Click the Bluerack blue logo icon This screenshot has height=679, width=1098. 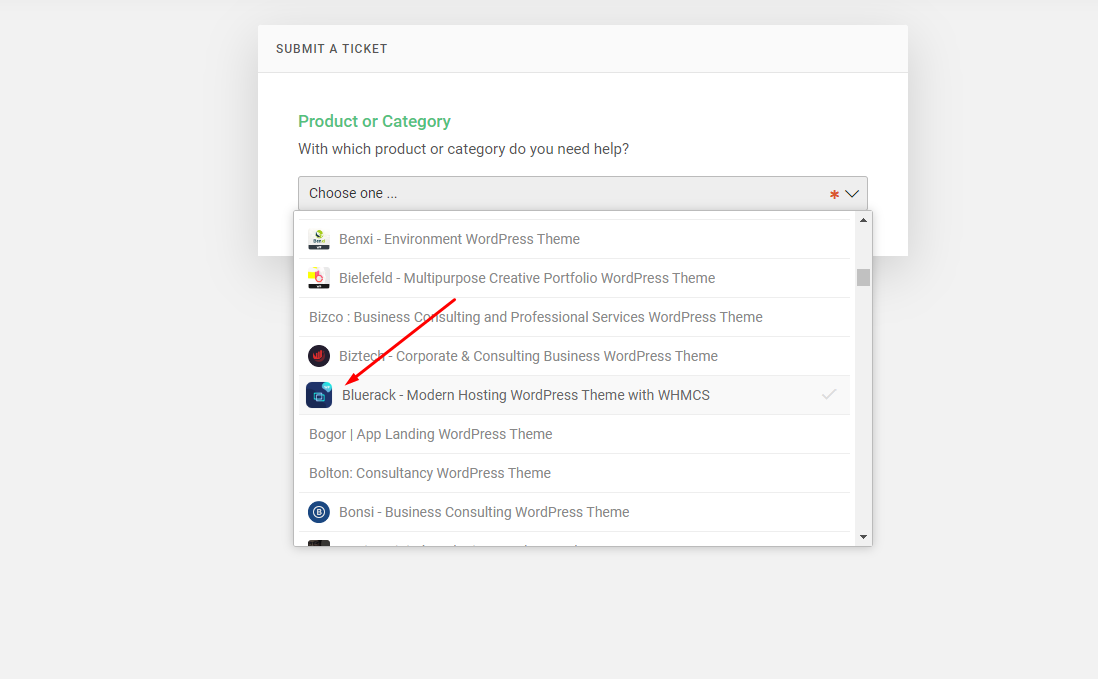pos(319,395)
